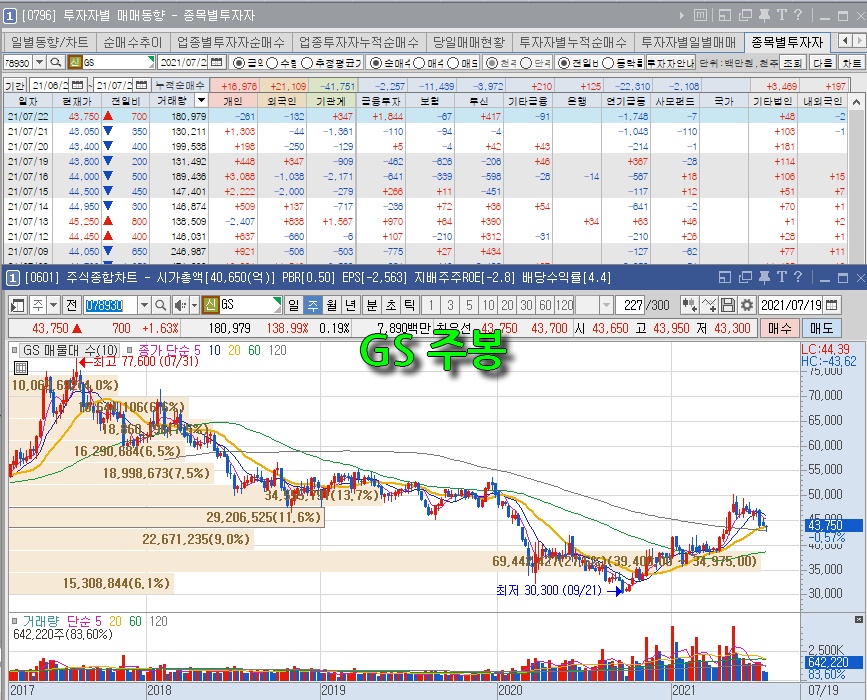Viewport: 867px width, 700px height.
Task: Click the add indicator line icon in chart toolbar
Action: (x=709, y=305)
